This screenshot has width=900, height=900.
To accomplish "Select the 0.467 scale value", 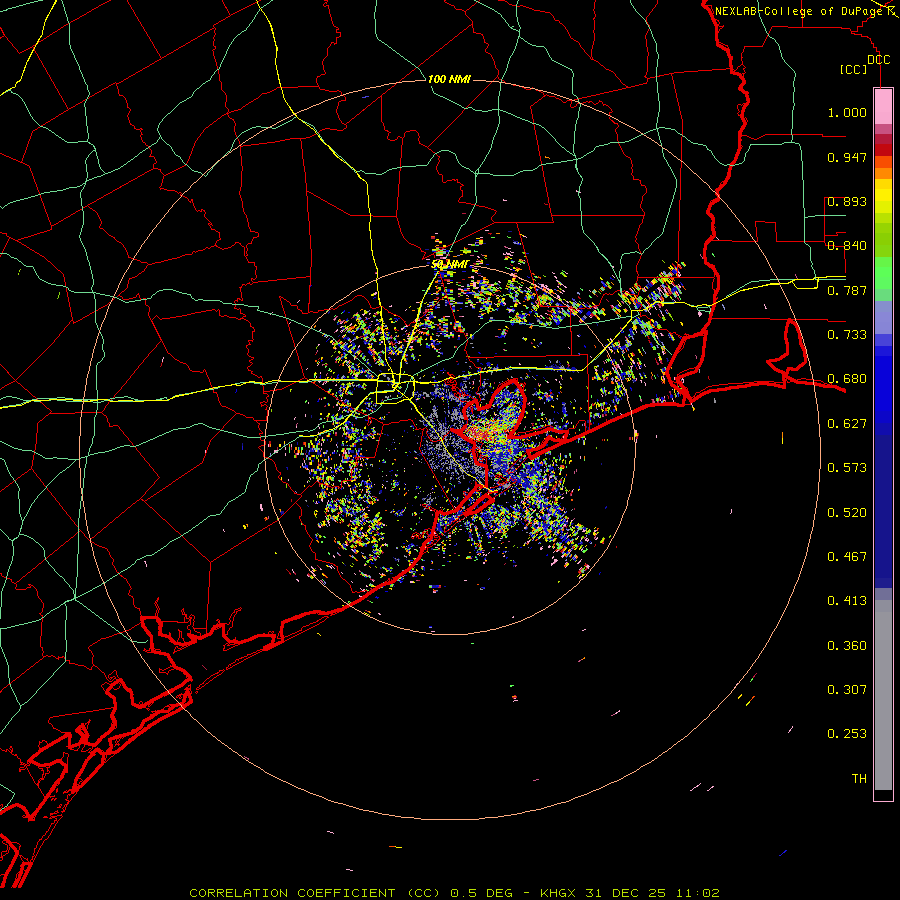I will (847, 557).
